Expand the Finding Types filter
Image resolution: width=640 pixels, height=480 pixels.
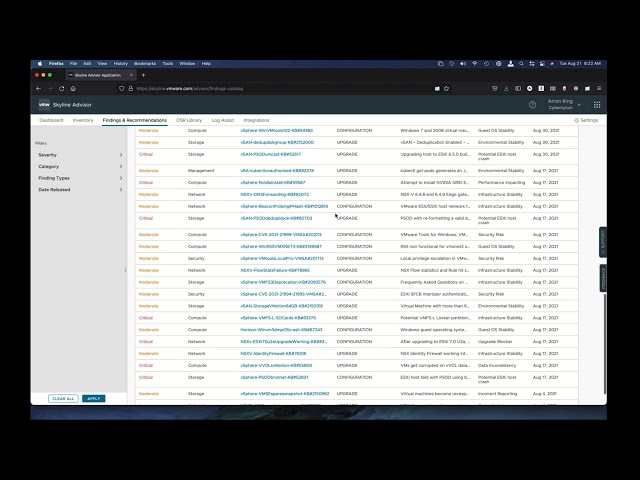click(x=80, y=178)
